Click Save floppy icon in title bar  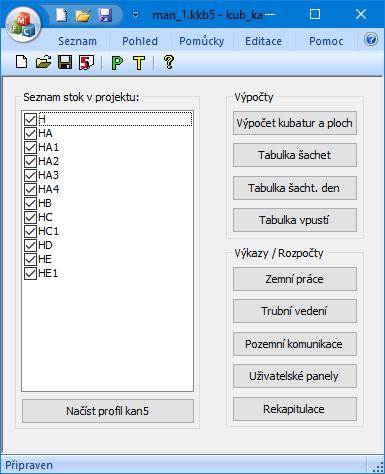click(105, 15)
